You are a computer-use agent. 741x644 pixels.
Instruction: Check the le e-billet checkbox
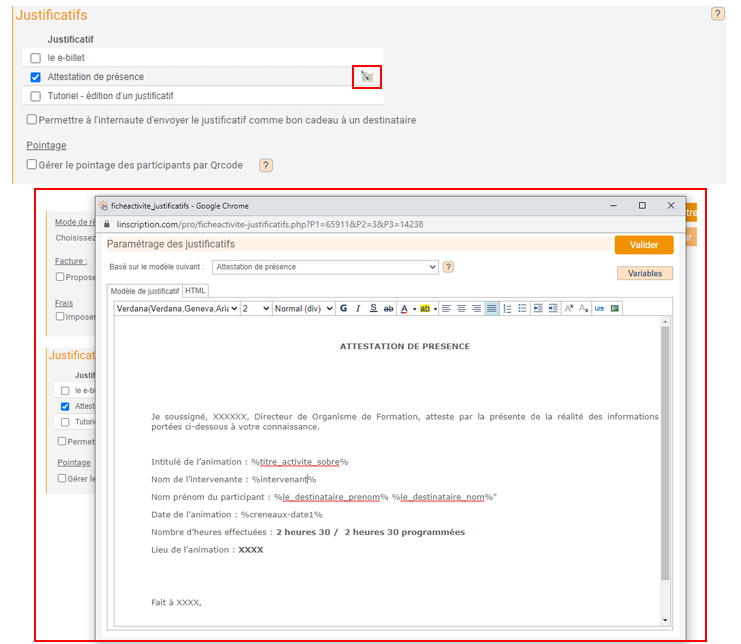(36, 58)
